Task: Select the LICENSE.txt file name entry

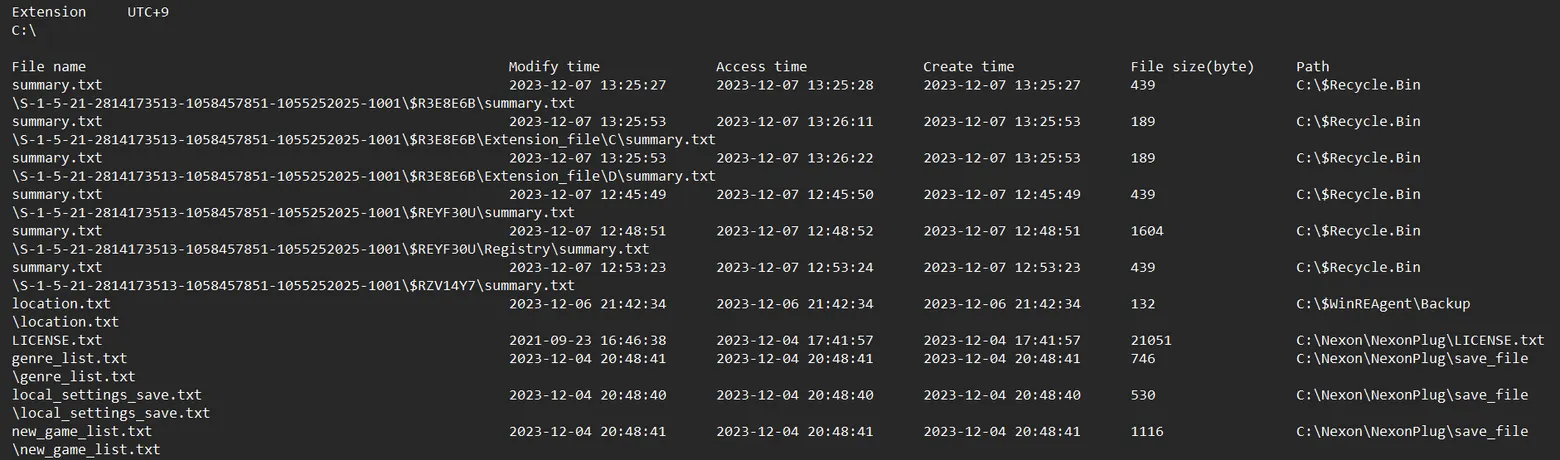Action: tap(57, 340)
